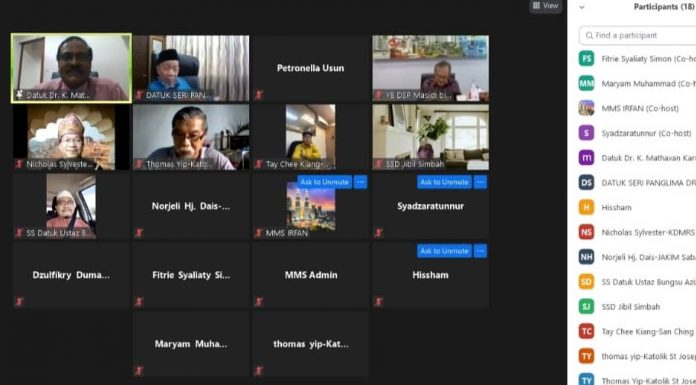Open more options on Syadzaratunnur tile

click(x=480, y=182)
